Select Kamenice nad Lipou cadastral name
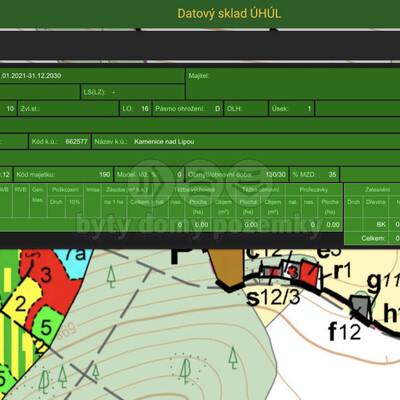Viewport: 400px width, 400px height. click(164, 142)
